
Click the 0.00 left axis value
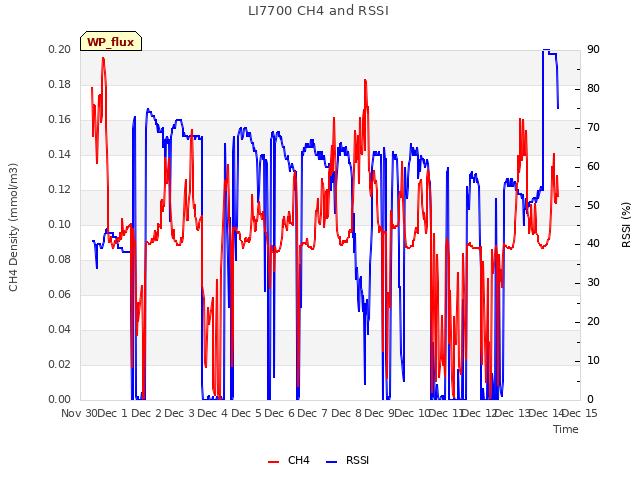pos(59,399)
